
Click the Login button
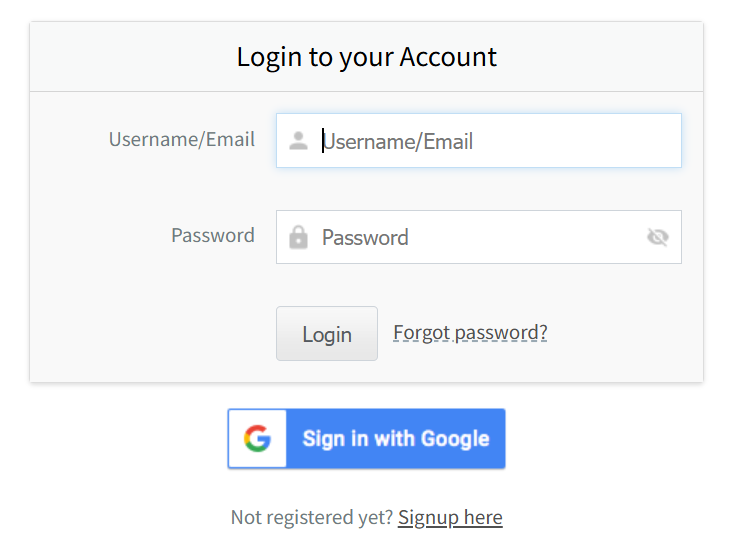[327, 333]
